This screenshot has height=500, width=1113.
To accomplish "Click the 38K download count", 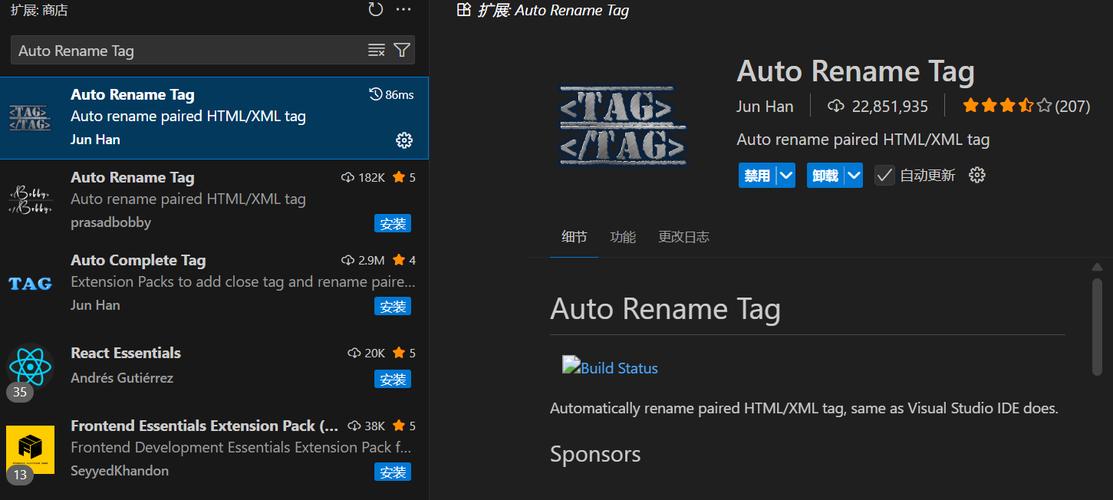I will 366,426.
